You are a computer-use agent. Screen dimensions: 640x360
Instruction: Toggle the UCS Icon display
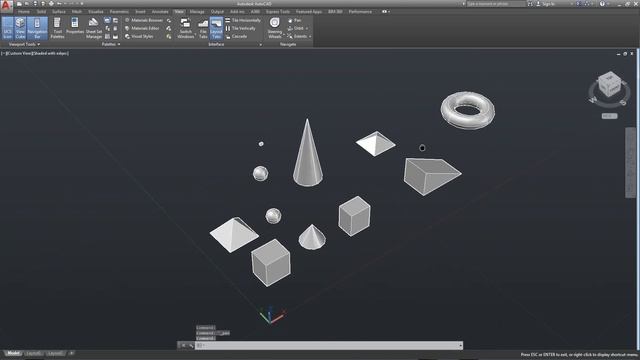[7, 28]
